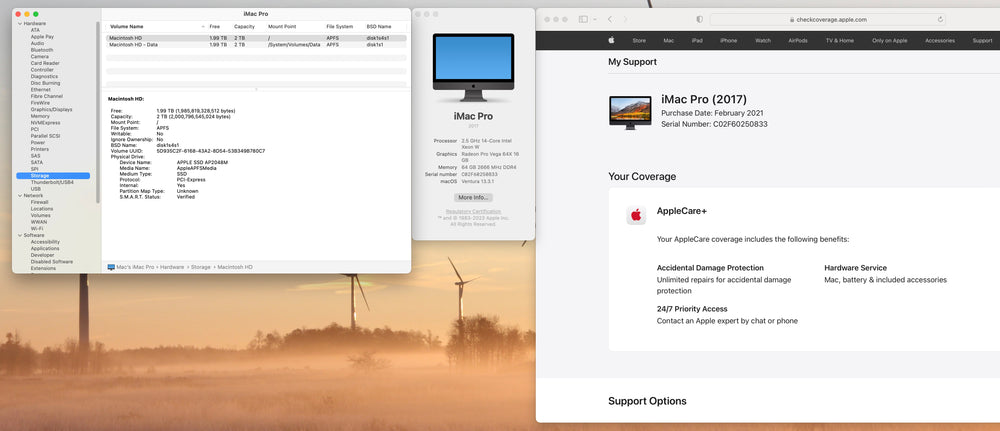Go back in Safari
This screenshot has height=431, width=1000.
click(610, 20)
